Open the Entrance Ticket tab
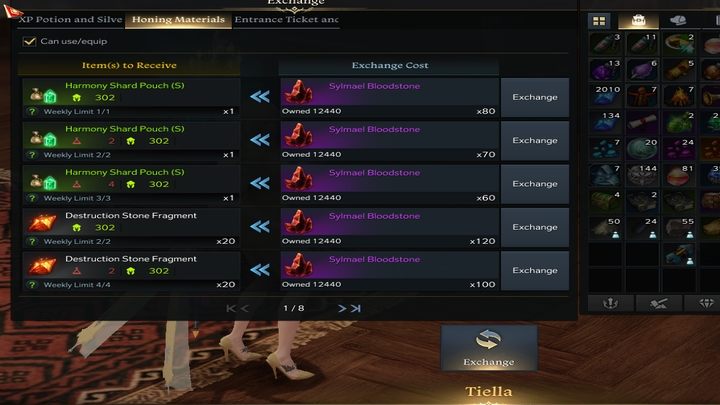This screenshot has width=720, height=405. [287, 20]
